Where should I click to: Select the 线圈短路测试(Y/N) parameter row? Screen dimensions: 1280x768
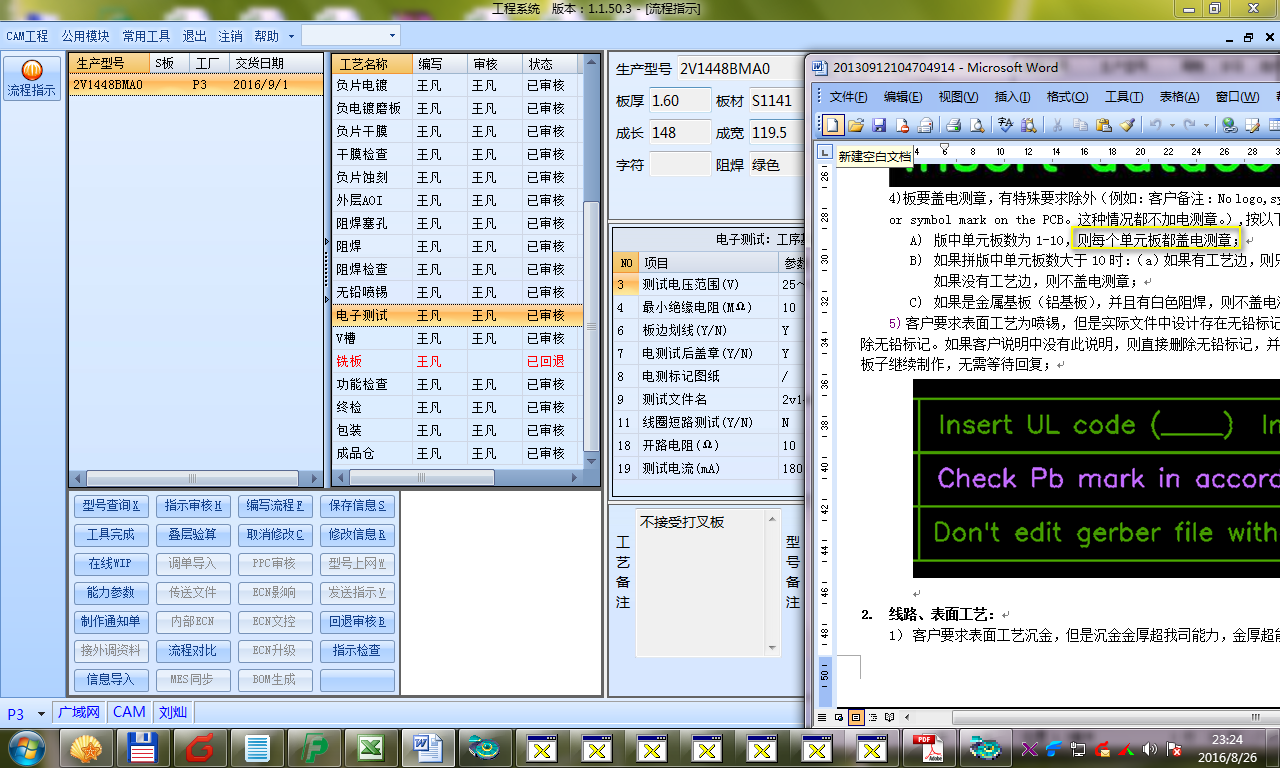(708, 423)
